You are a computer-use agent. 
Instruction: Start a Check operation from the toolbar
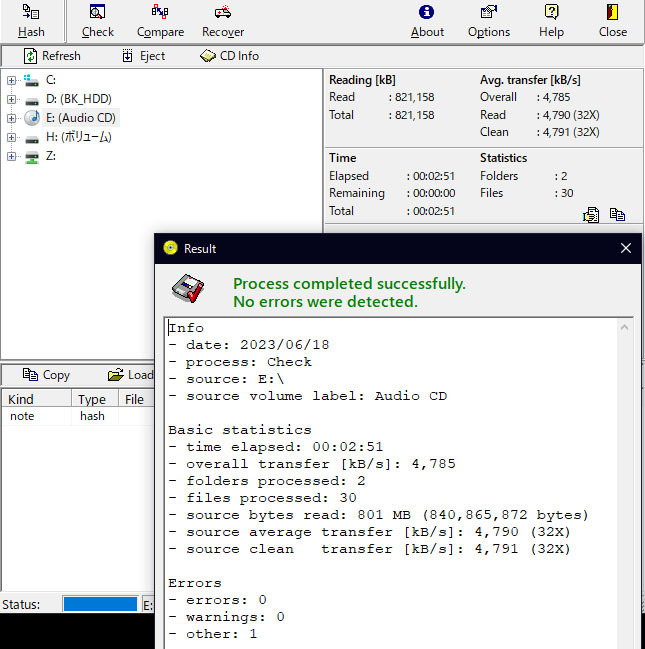(x=98, y=20)
